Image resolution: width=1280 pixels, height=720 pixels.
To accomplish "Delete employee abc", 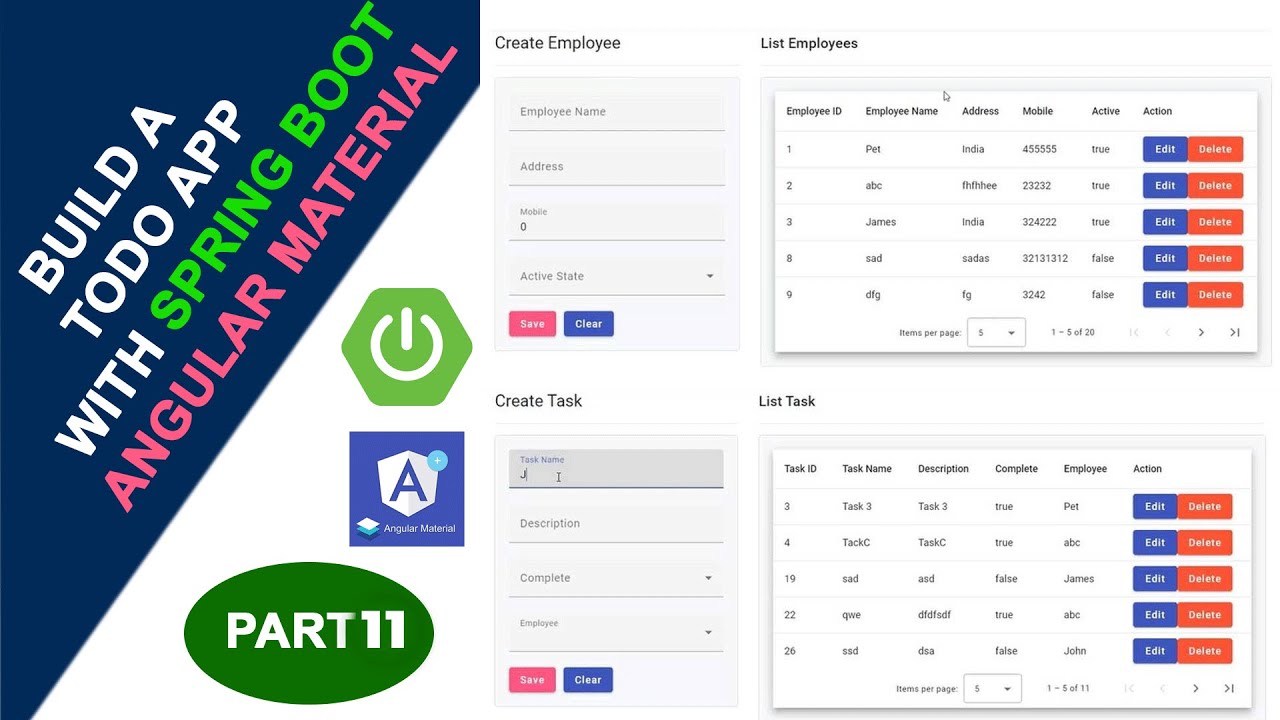I will coord(1215,185).
